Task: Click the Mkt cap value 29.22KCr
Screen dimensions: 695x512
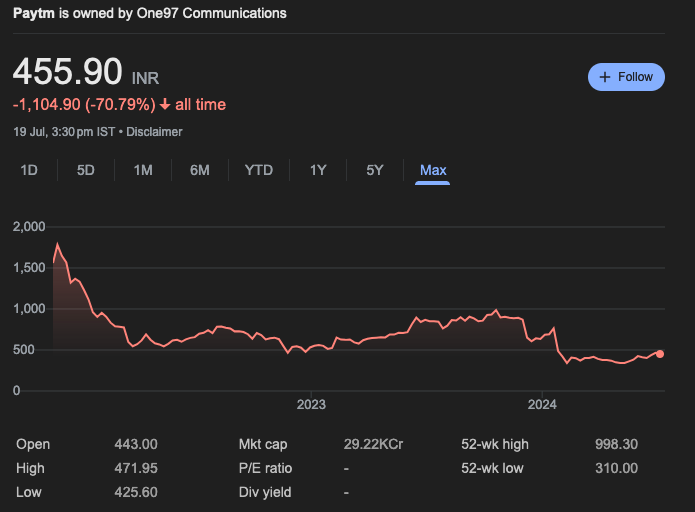Action: (x=372, y=444)
